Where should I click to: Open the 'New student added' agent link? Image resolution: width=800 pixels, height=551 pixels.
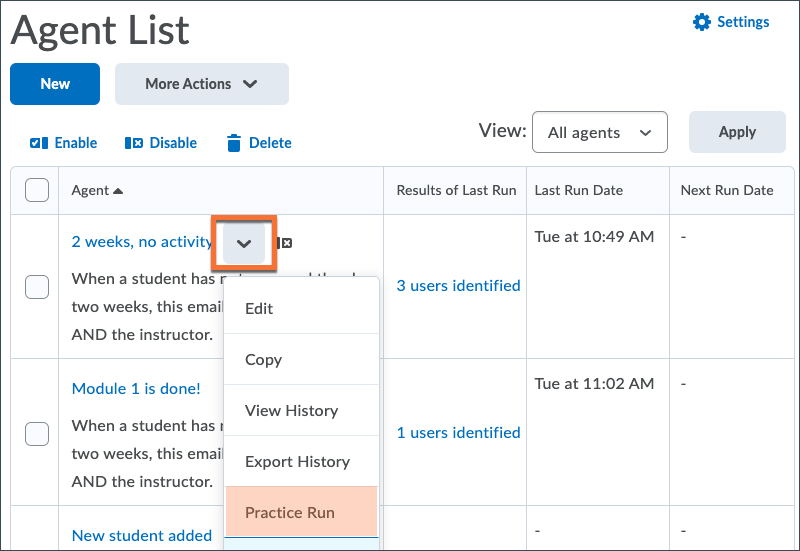click(141, 535)
